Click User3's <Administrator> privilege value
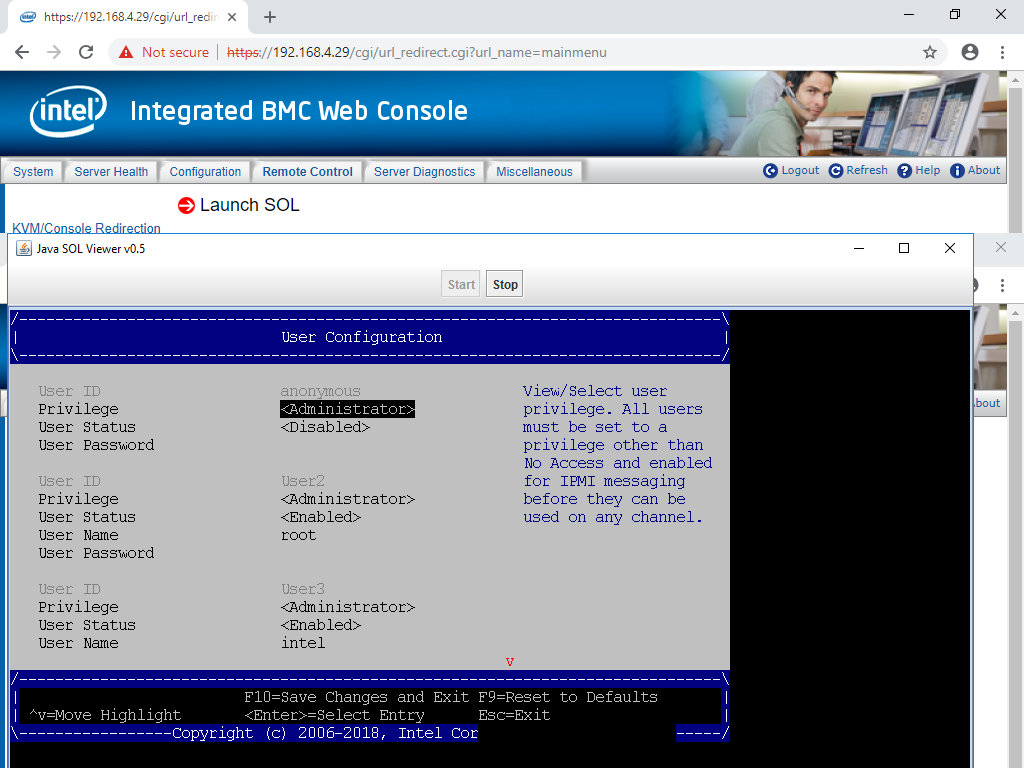1024x768 pixels. [x=347, y=607]
